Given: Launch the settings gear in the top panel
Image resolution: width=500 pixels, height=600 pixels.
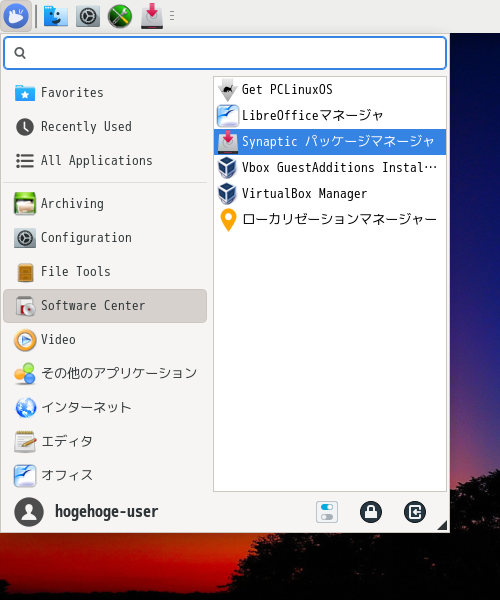Looking at the screenshot, I should 88,16.
